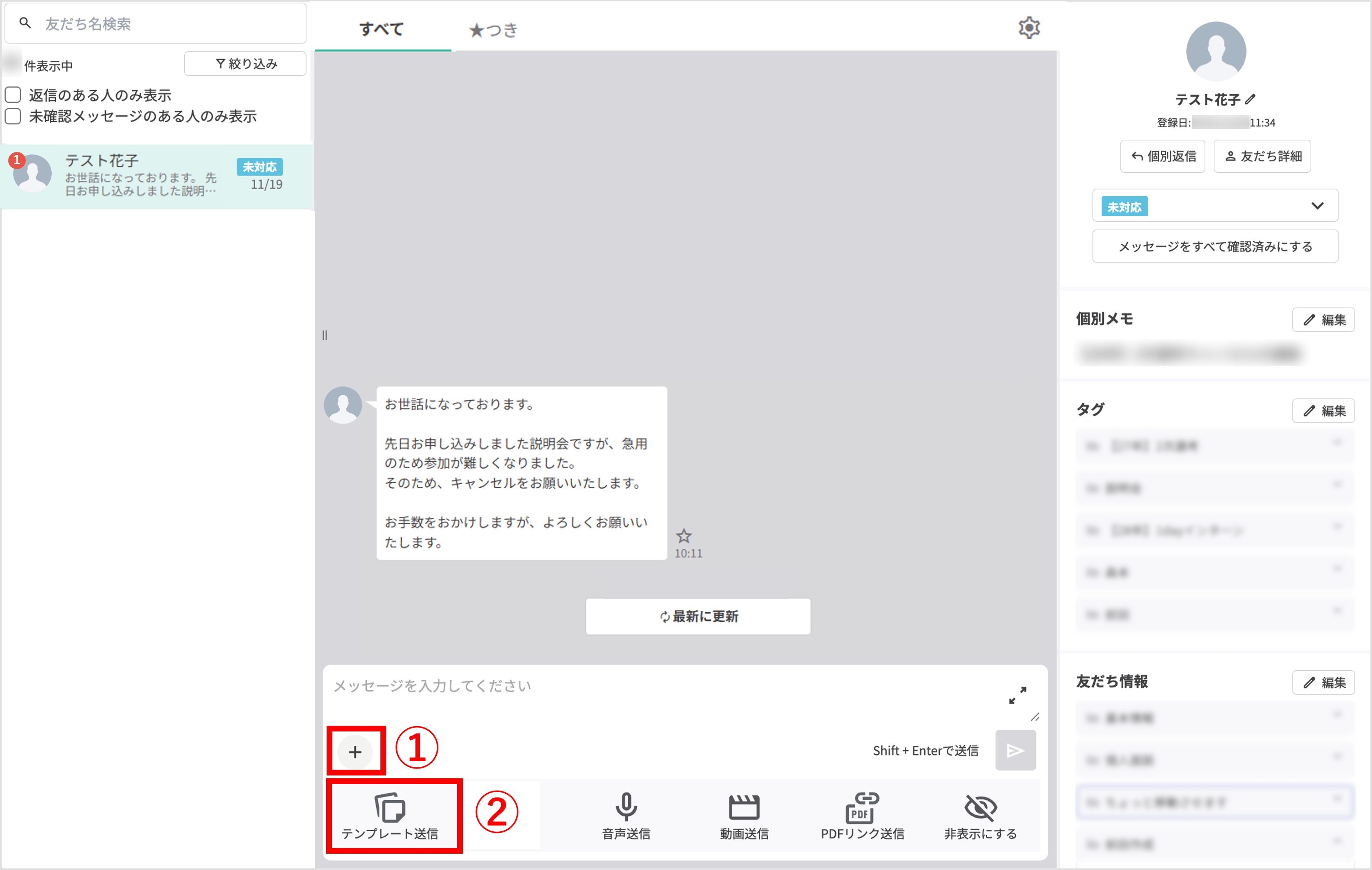Click the paper plane send icon

1015,750
